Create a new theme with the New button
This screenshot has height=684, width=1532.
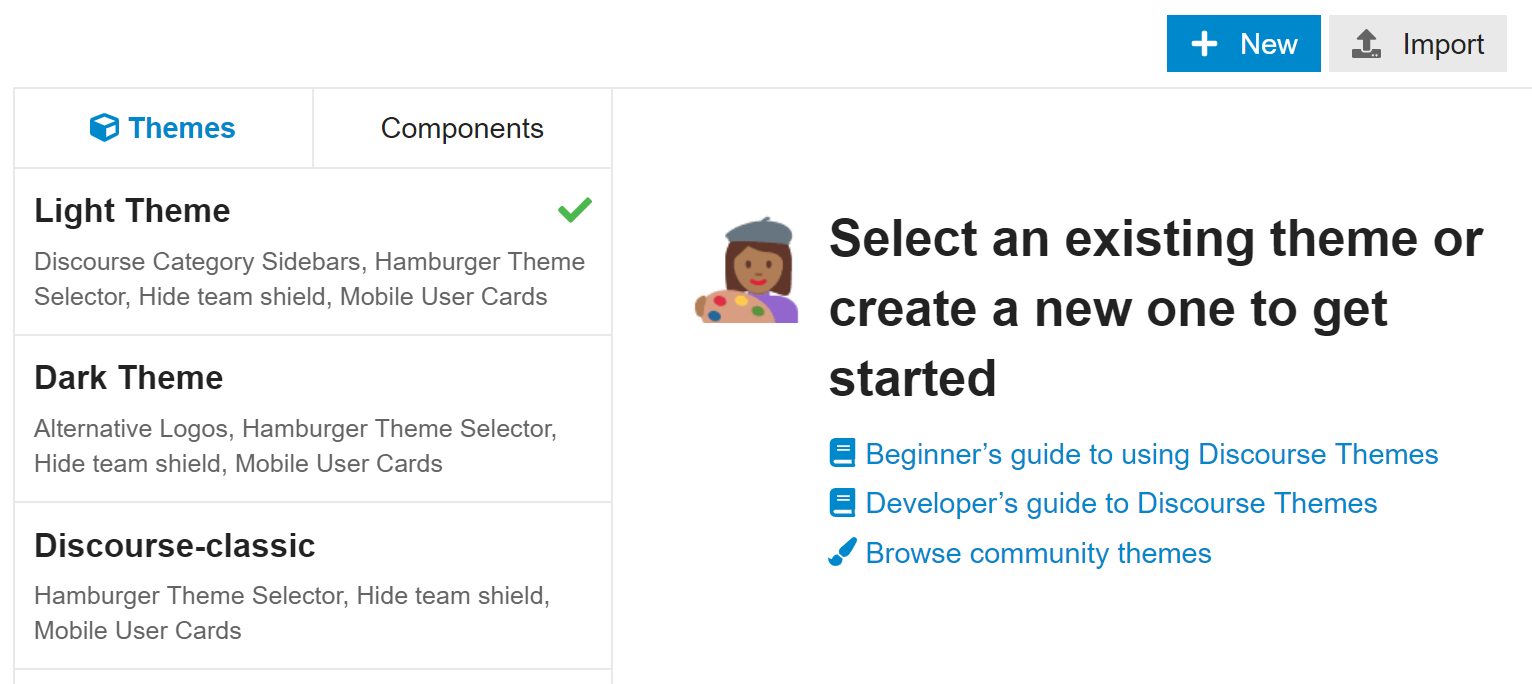[x=1243, y=43]
